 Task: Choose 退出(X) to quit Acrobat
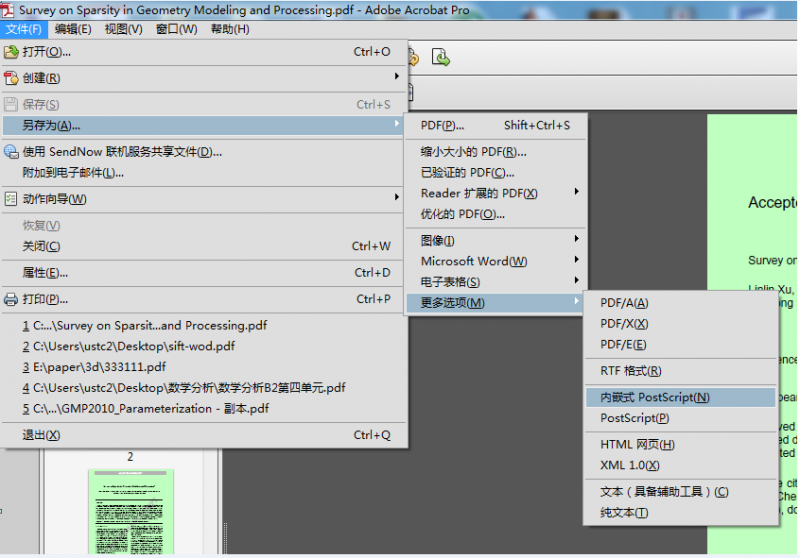click(204, 435)
